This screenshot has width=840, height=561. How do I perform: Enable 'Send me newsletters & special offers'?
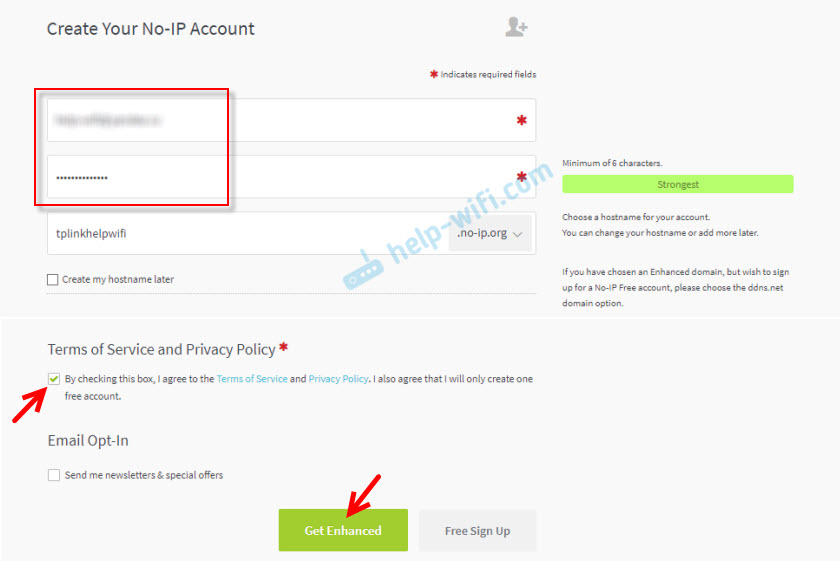(54, 475)
